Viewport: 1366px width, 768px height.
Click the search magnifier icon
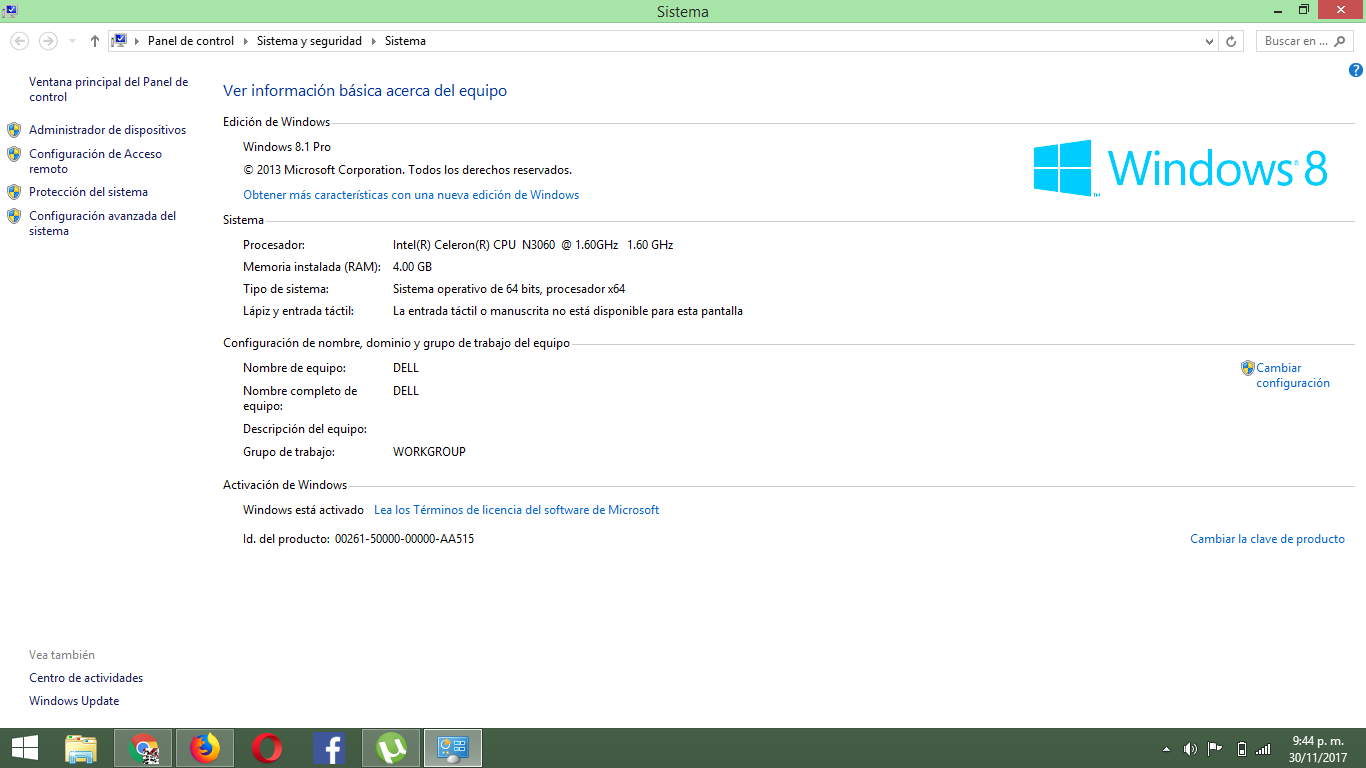coord(1340,41)
